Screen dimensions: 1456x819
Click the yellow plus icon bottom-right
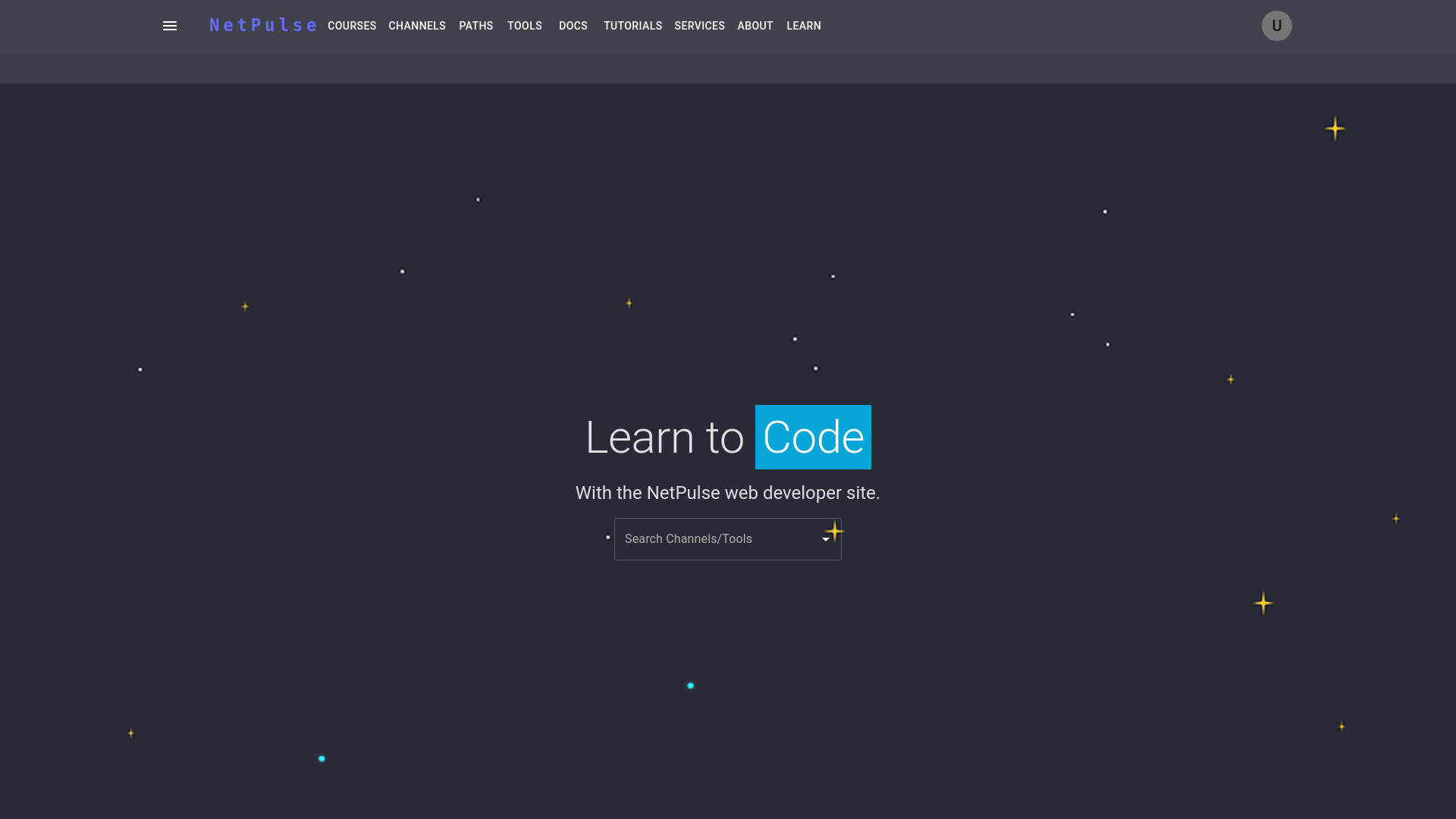pos(1342,727)
